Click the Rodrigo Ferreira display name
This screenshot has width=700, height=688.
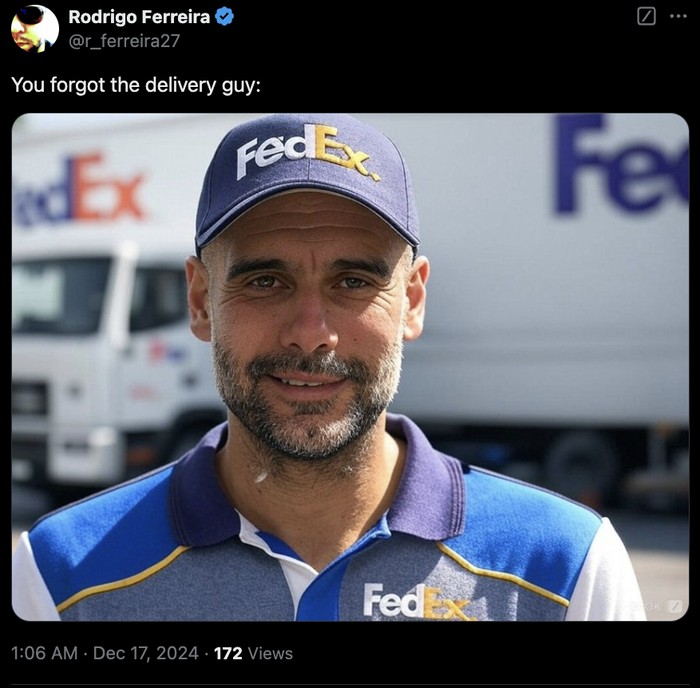coord(139,17)
